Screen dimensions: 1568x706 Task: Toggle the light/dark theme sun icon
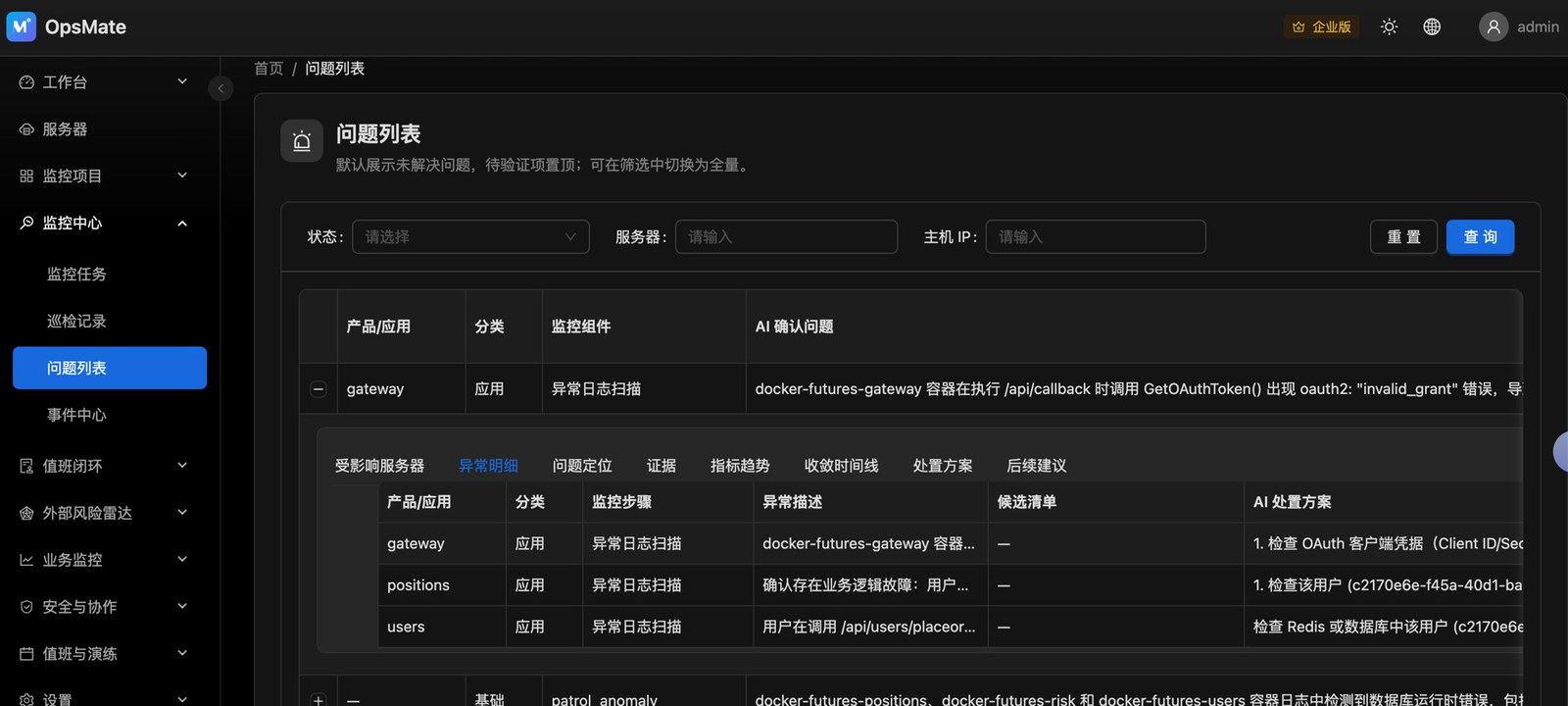pyautogui.click(x=1389, y=26)
